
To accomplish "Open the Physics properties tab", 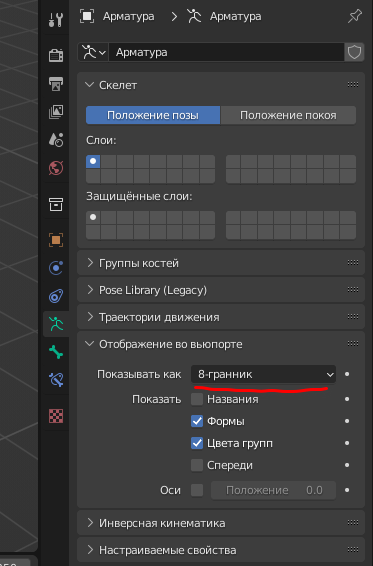I will 56,268.
